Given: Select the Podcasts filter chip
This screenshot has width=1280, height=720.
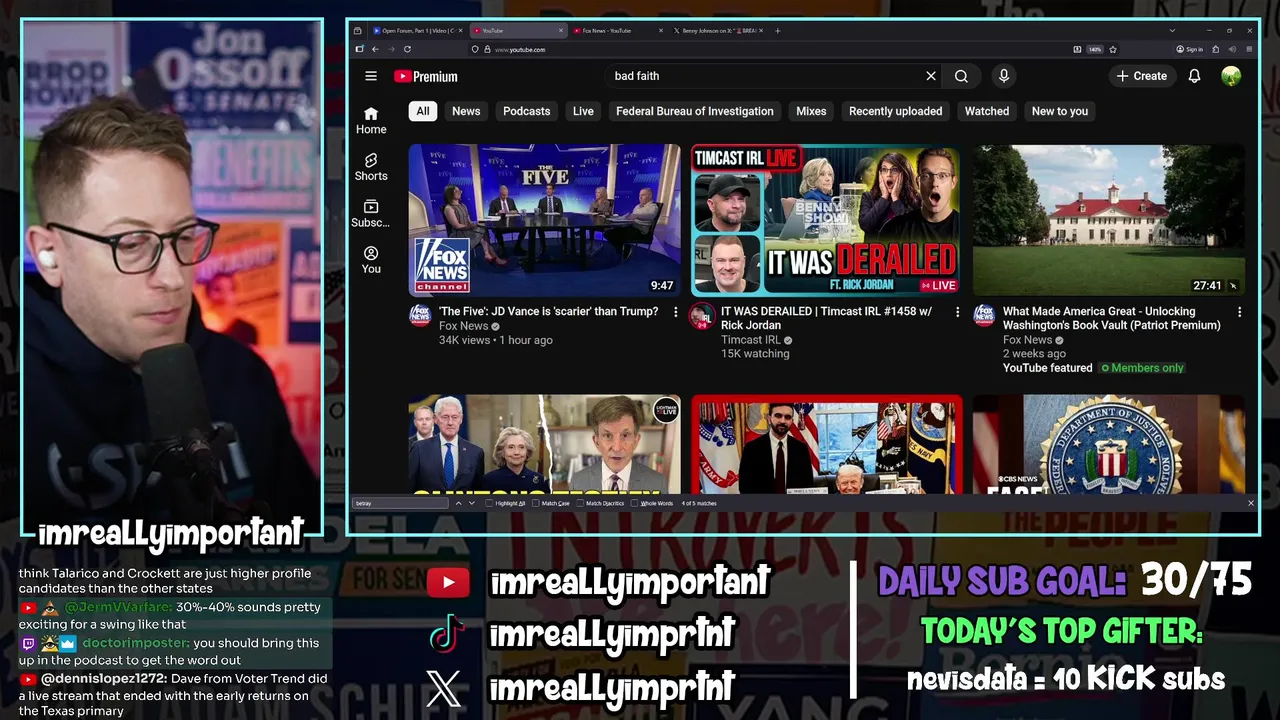Looking at the screenshot, I should [x=527, y=111].
